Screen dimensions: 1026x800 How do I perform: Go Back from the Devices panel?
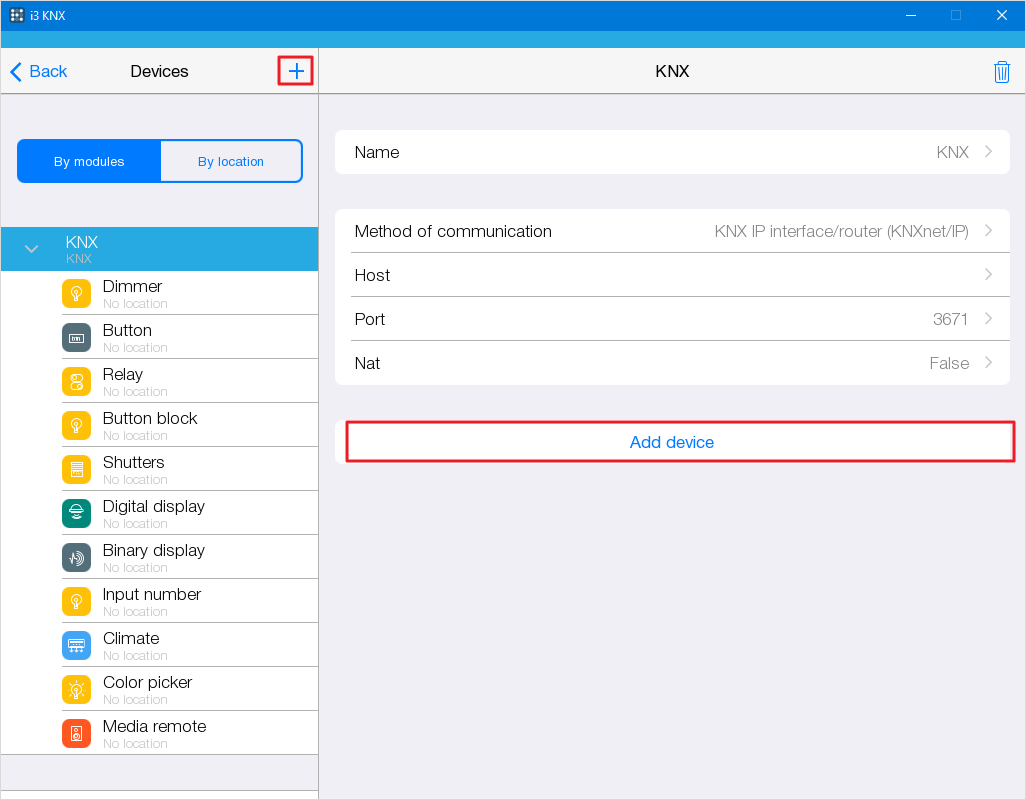click(39, 71)
